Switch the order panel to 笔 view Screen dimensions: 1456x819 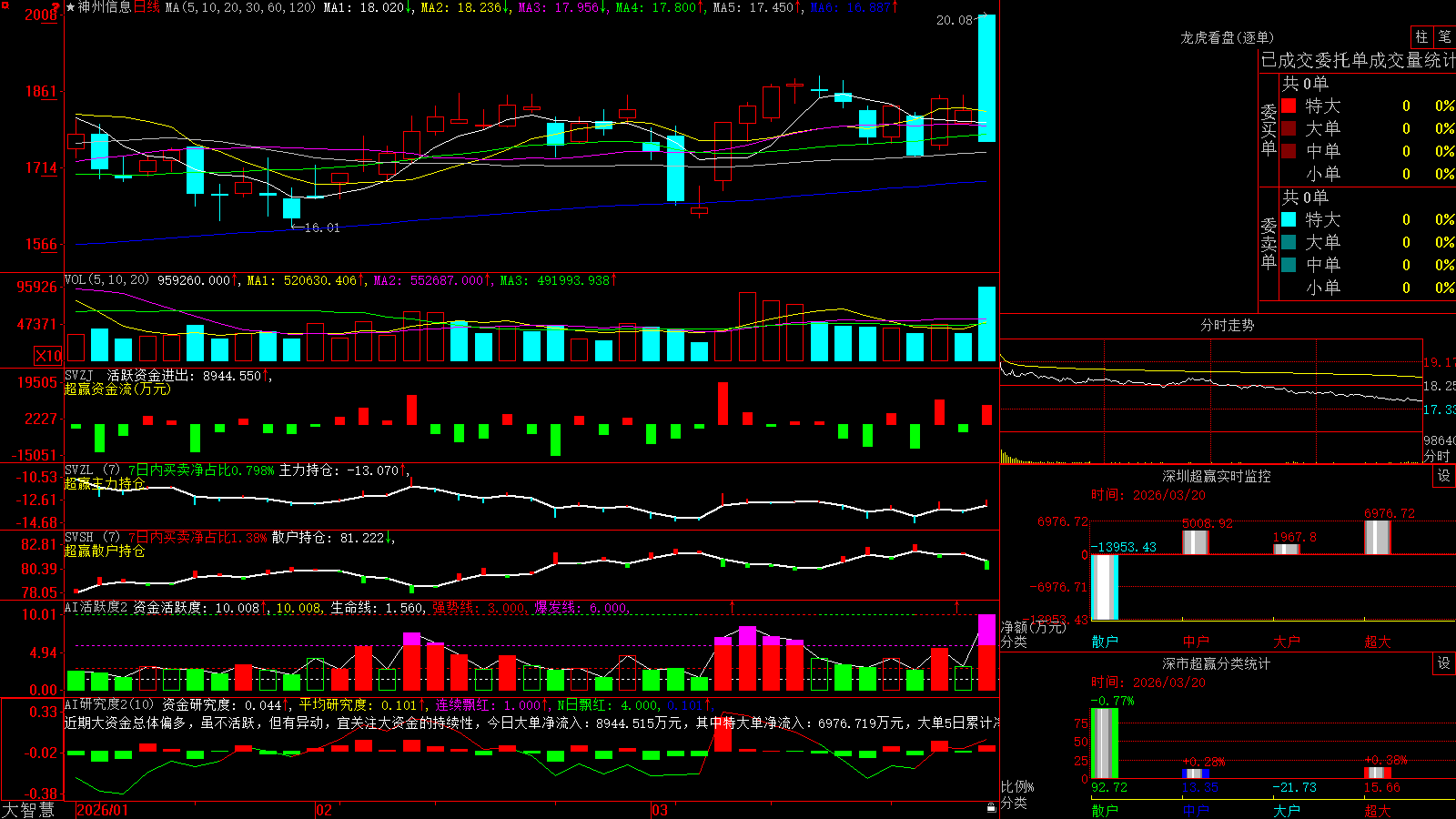pyautogui.click(x=1444, y=36)
